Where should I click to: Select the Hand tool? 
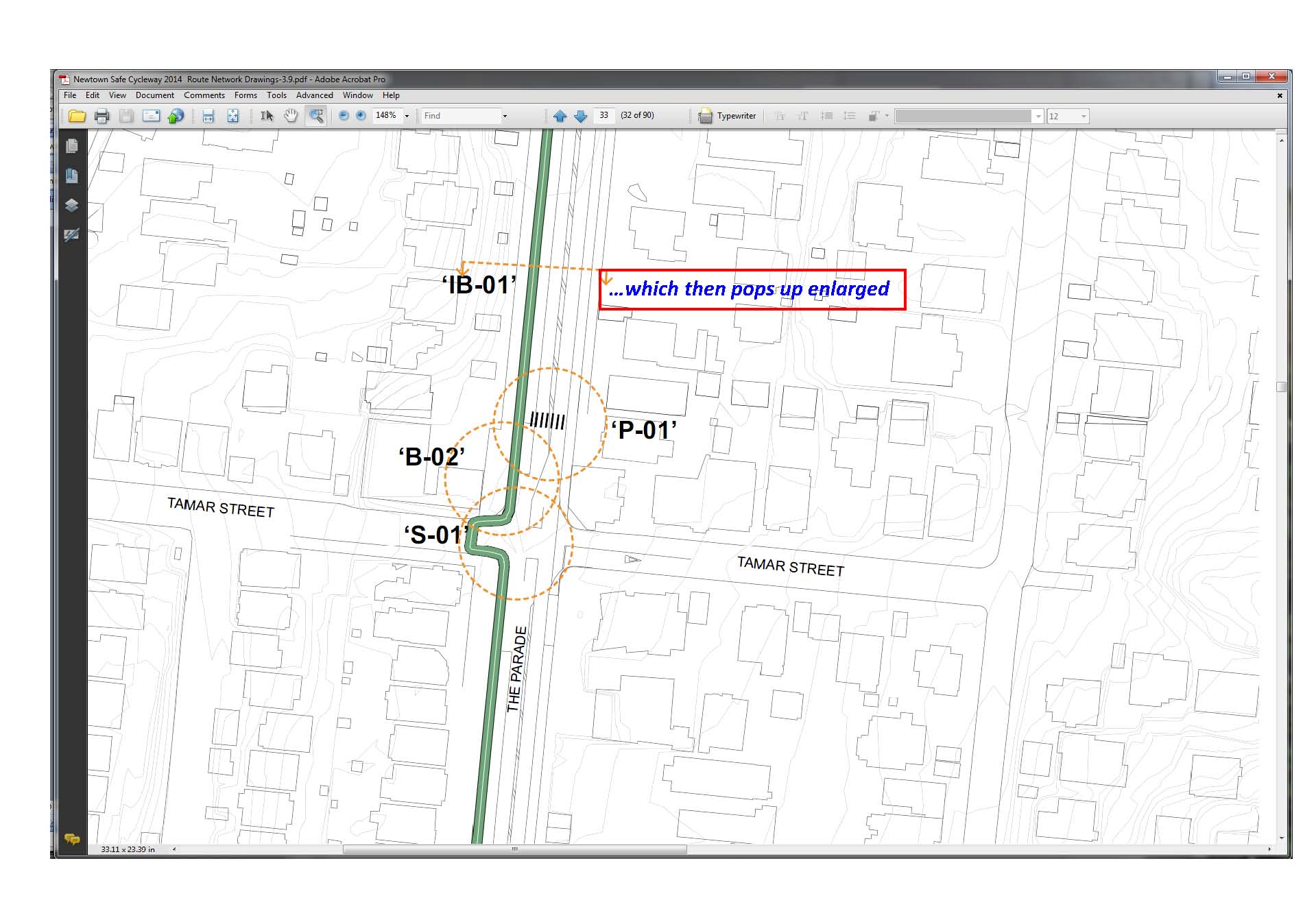[291, 116]
